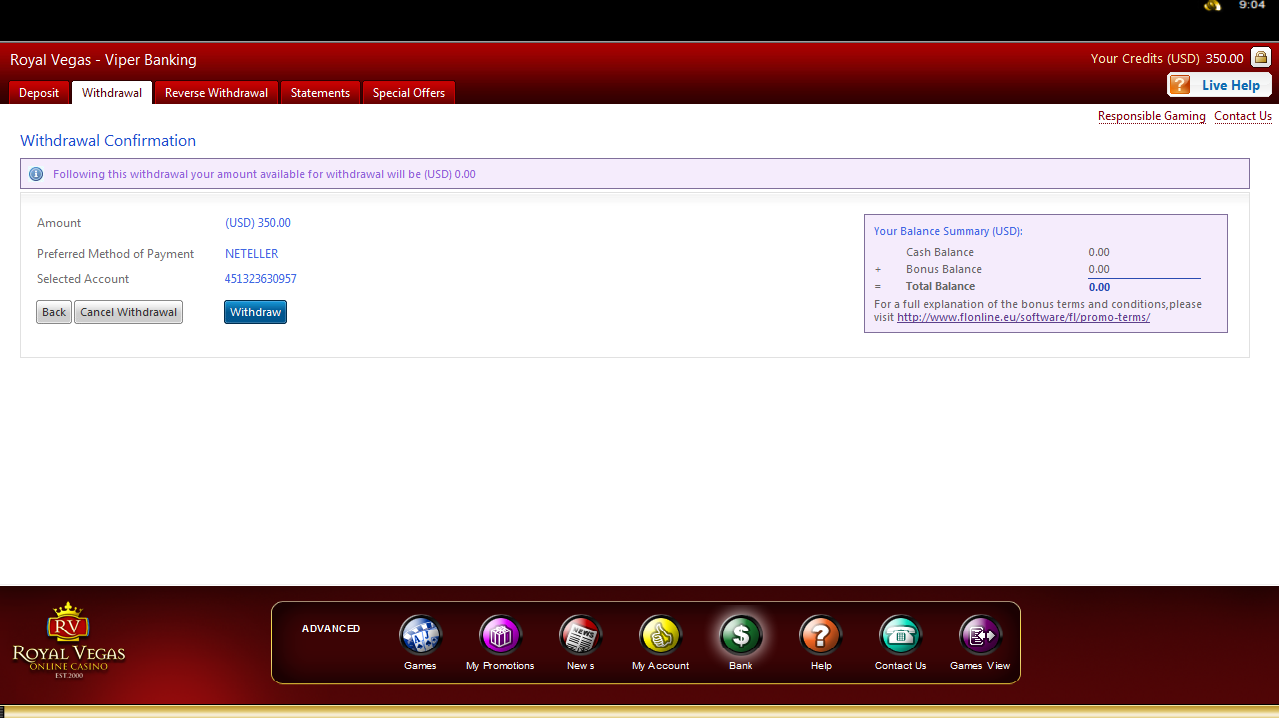Click the NETELLER payment method value
The width and height of the screenshot is (1279, 718).
click(x=252, y=254)
